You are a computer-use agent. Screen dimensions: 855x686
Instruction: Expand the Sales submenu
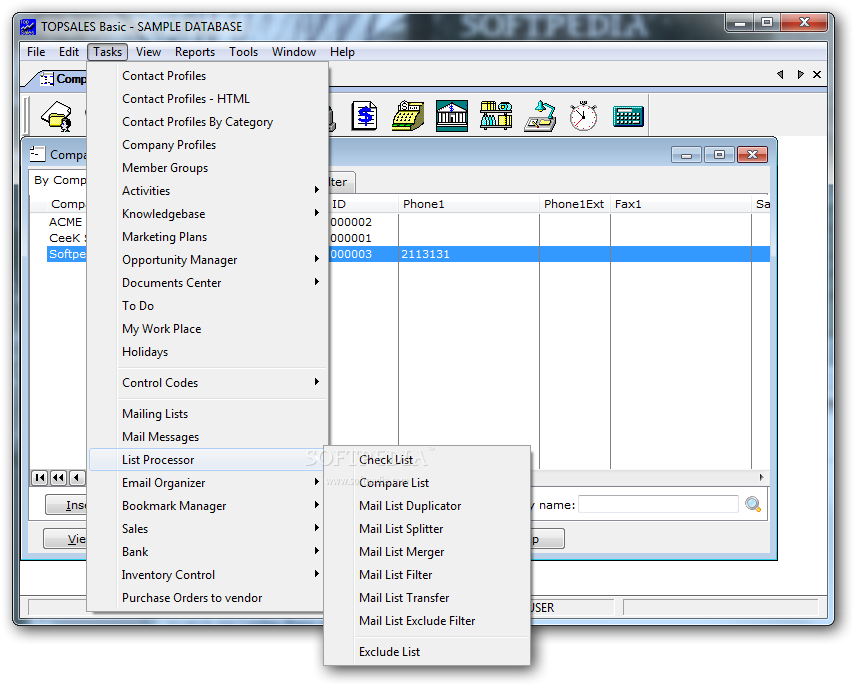208,528
